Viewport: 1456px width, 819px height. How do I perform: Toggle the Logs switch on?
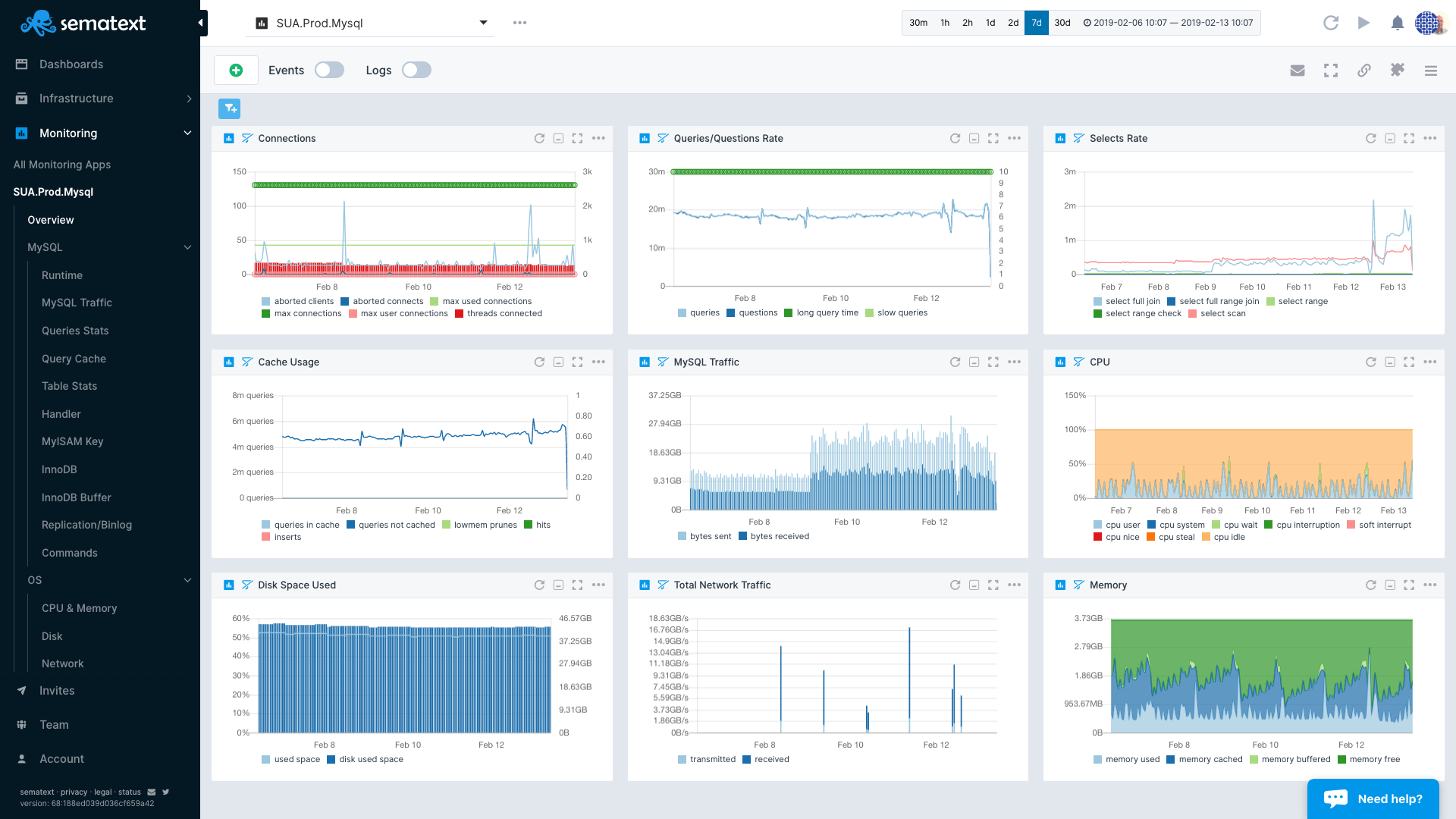416,70
